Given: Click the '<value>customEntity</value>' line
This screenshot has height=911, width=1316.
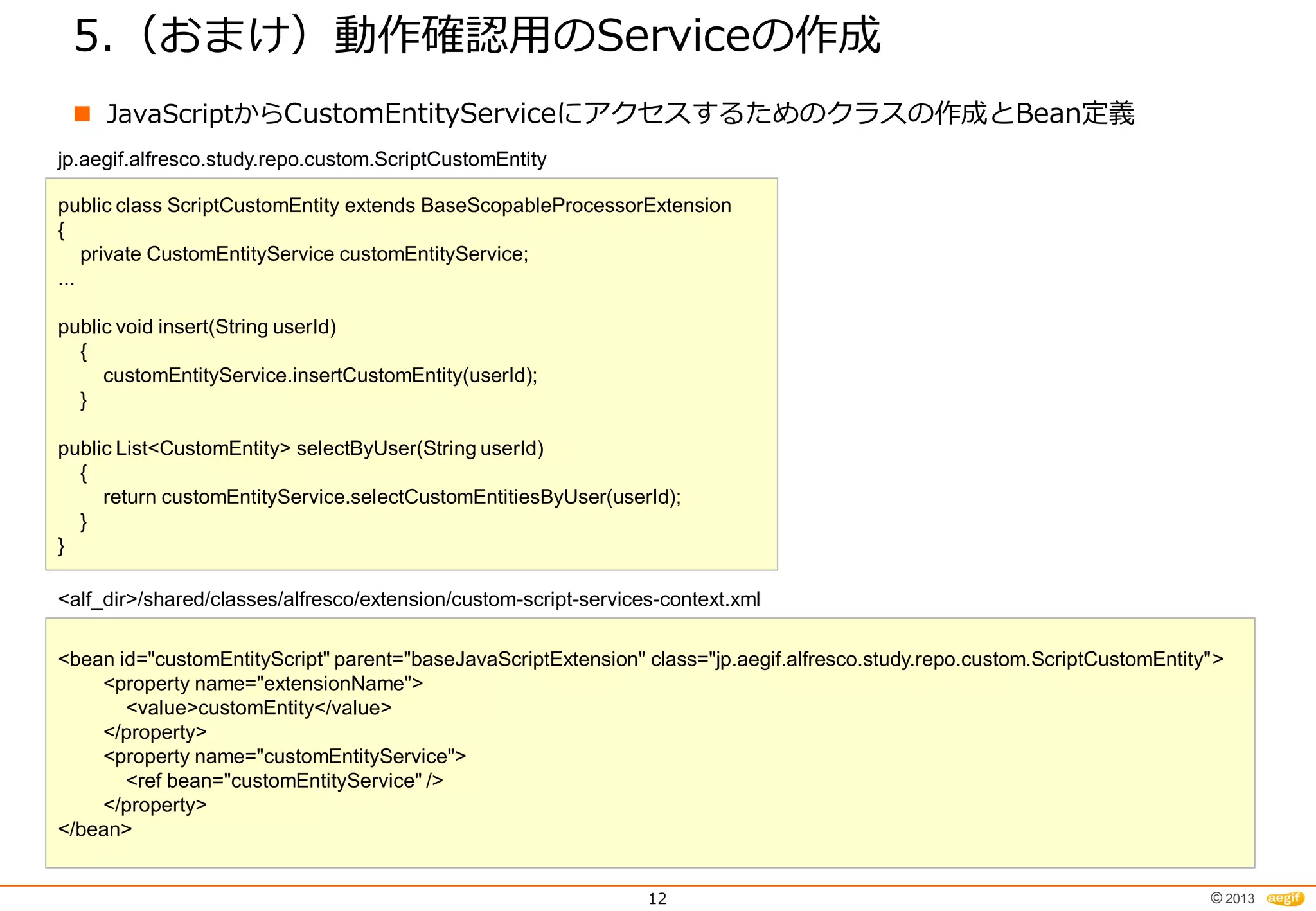Looking at the screenshot, I should 259,709.
